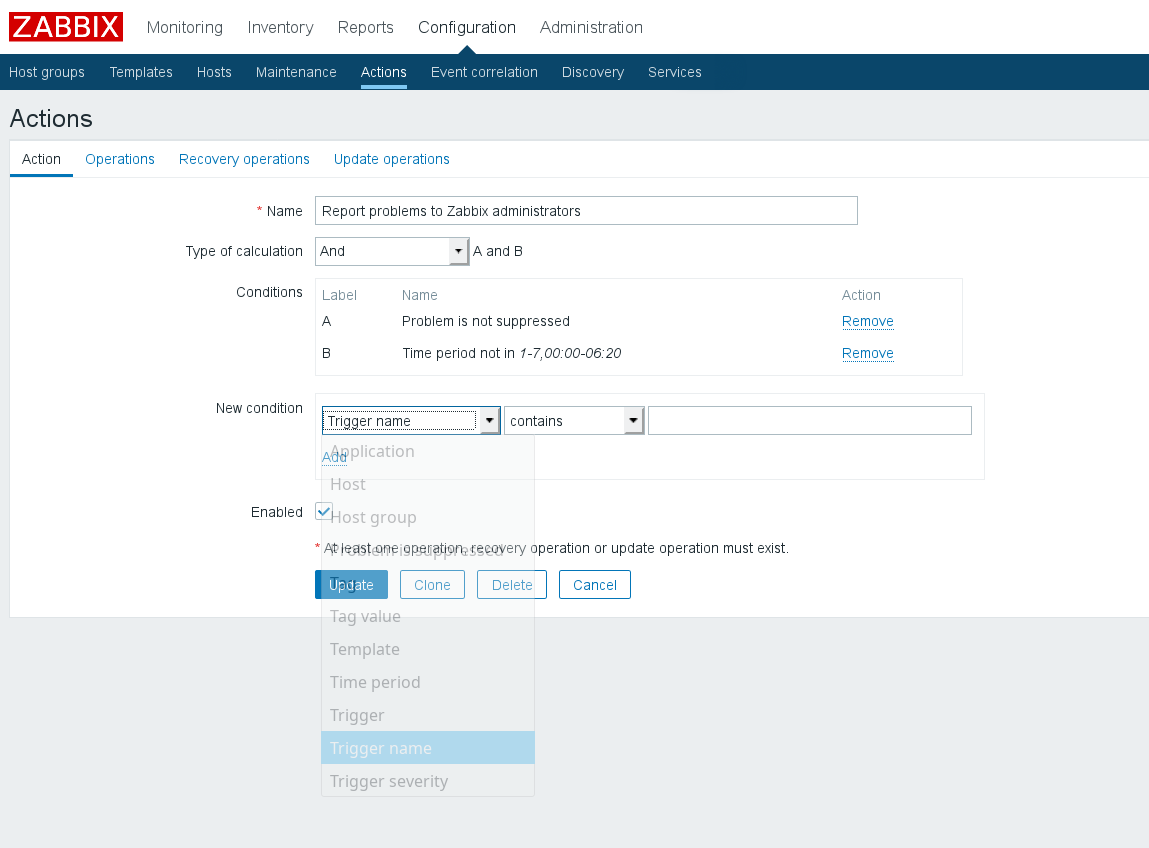Viewport: 1149px width, 848px height.
Task: Select Host group option in list
Action: 428,517
